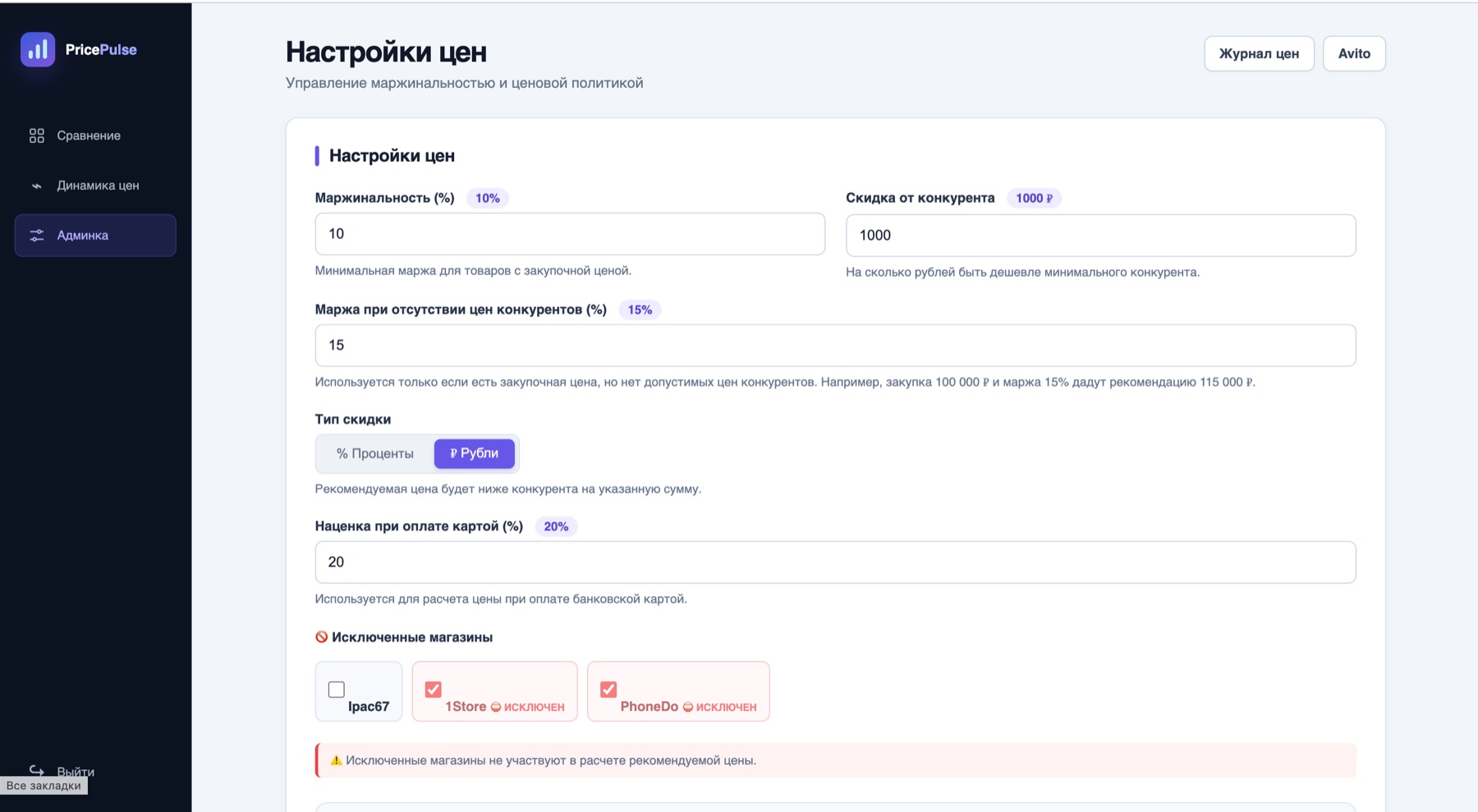Check the Ipac67 store checkbox
1478x812 pixels.
coord(337,690)
